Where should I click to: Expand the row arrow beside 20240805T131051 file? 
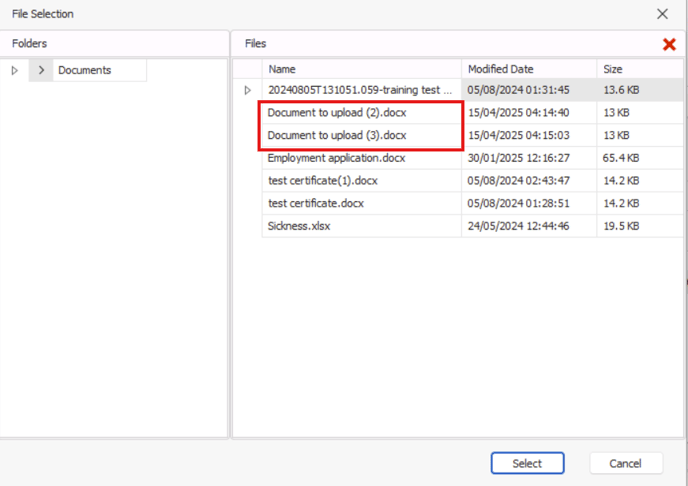pos(247,90)
